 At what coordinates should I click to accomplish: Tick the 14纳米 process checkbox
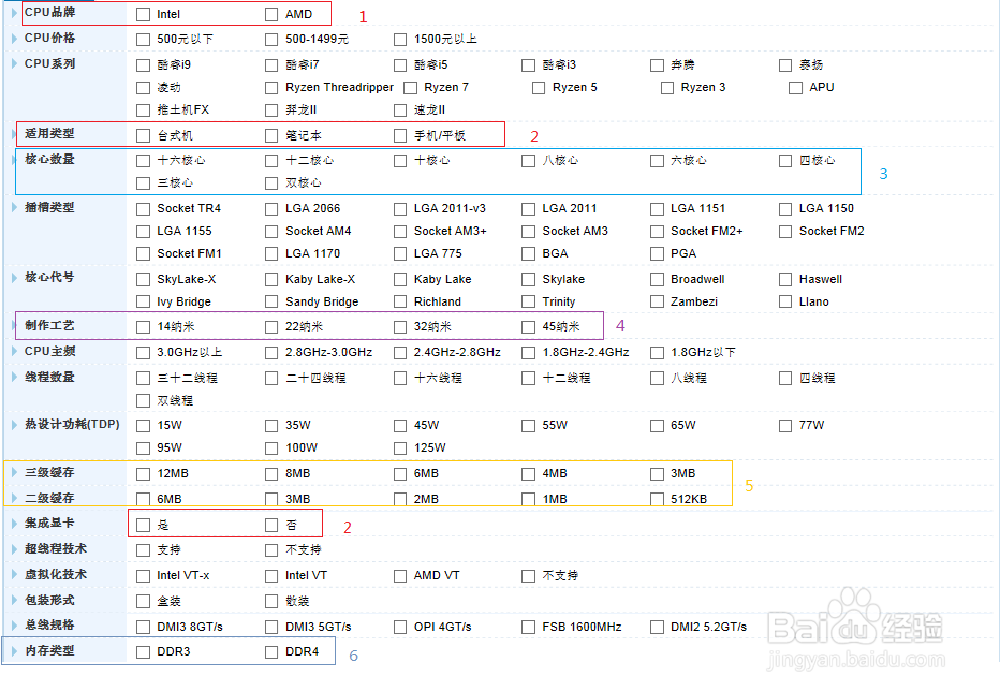[x=143, y=327]
